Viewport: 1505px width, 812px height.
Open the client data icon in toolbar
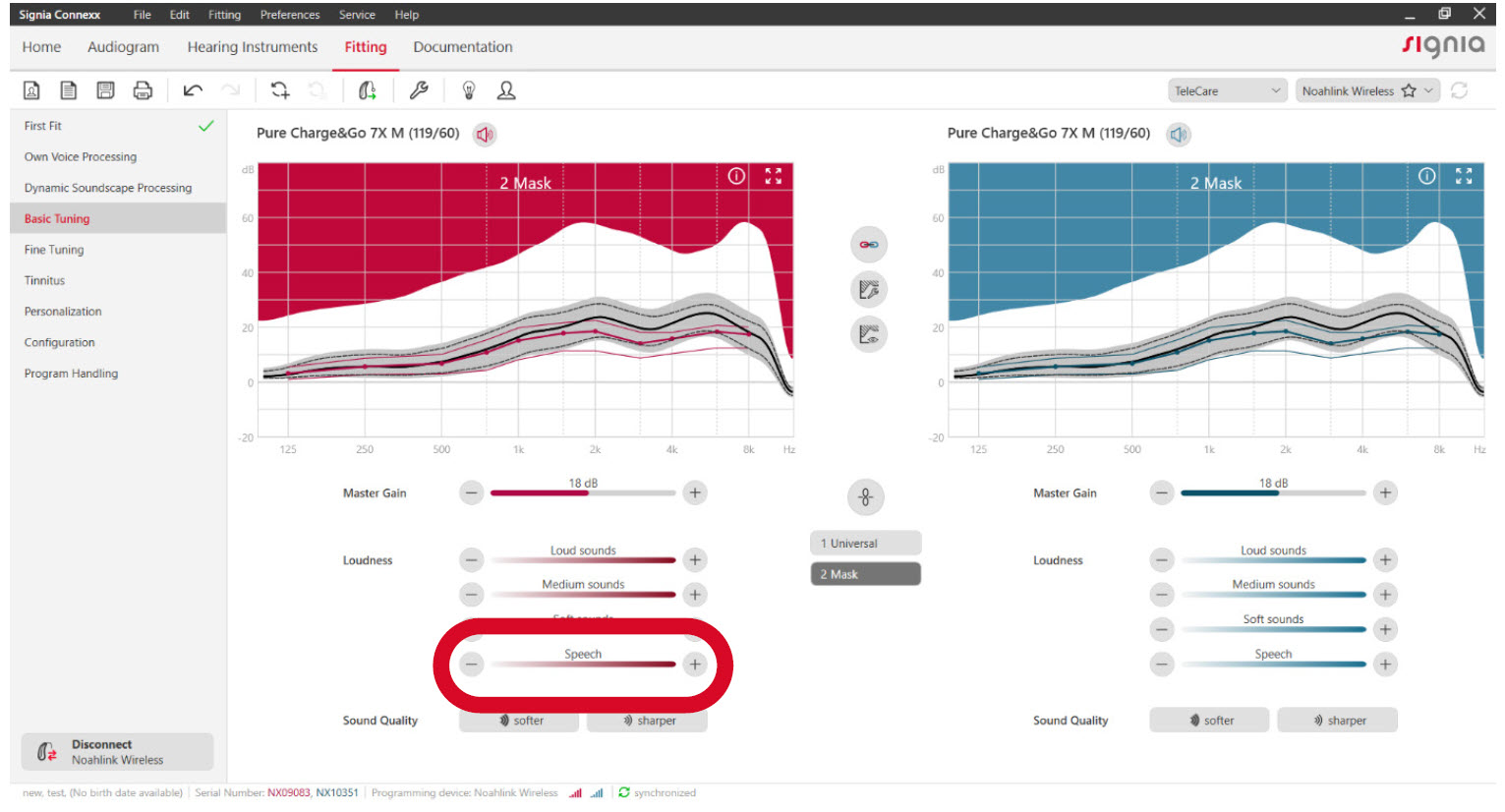coord(31,90)
